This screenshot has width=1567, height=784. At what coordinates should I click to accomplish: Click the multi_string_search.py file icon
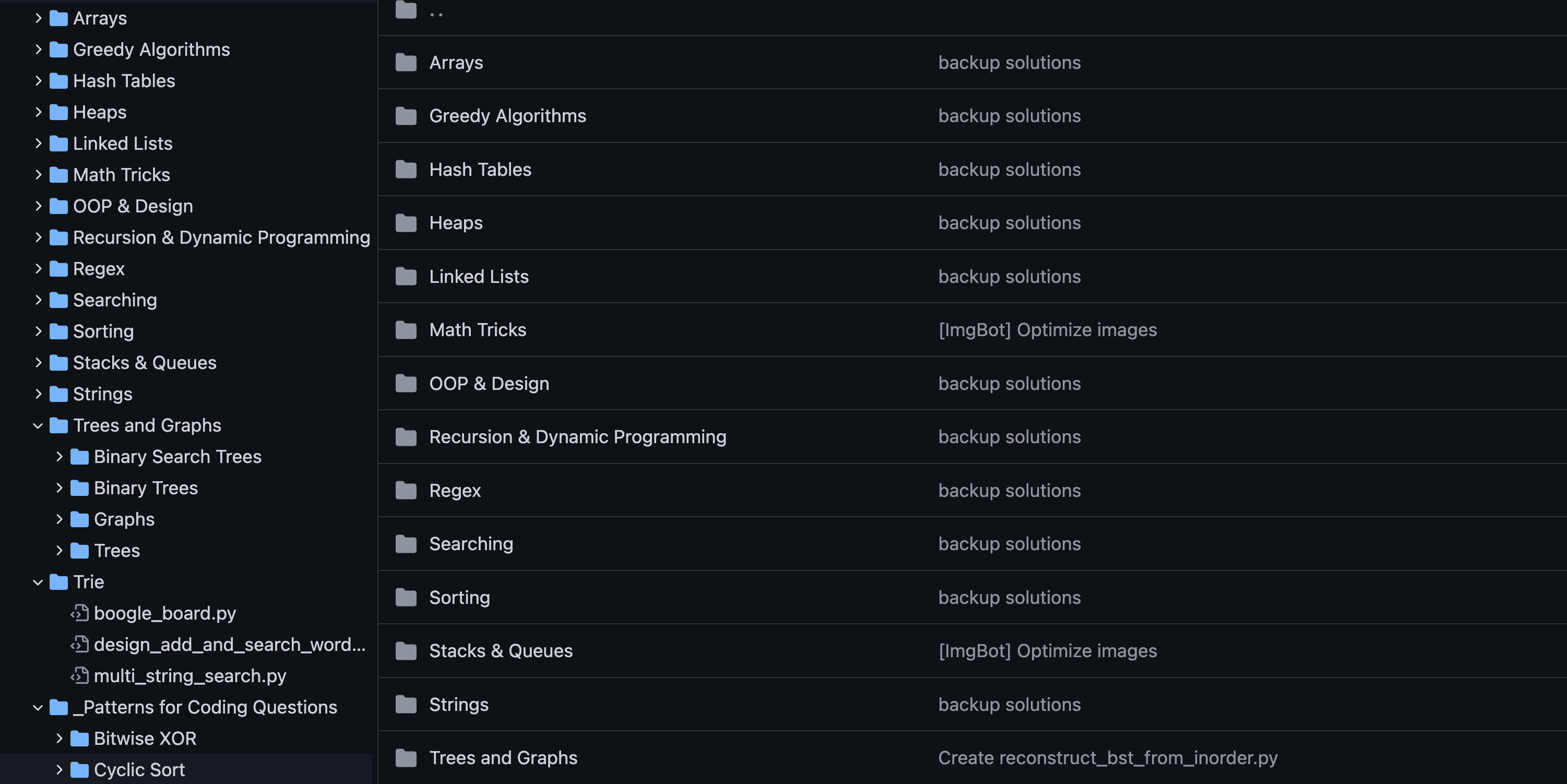80,676
